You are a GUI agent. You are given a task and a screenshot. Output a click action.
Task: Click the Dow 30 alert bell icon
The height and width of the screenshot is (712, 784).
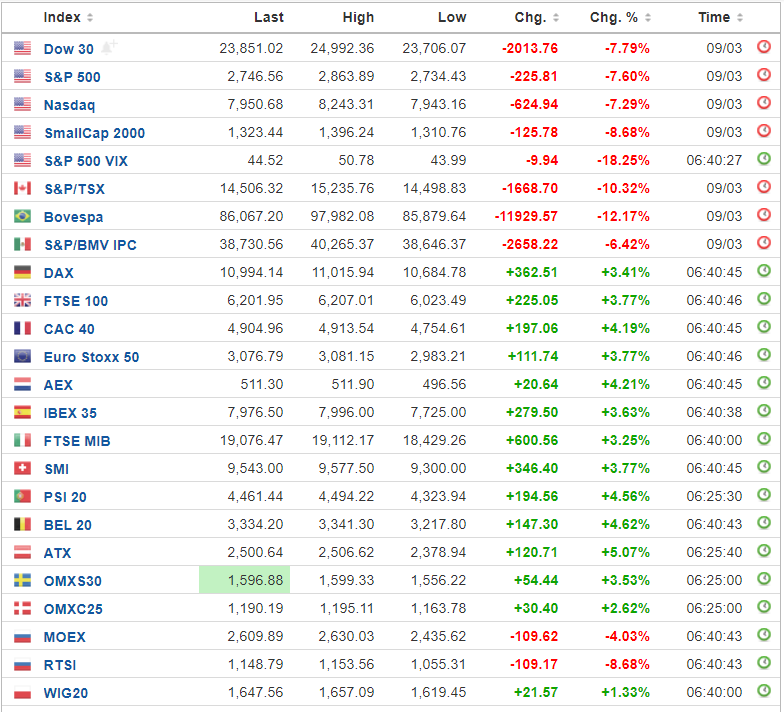[109, 47]
